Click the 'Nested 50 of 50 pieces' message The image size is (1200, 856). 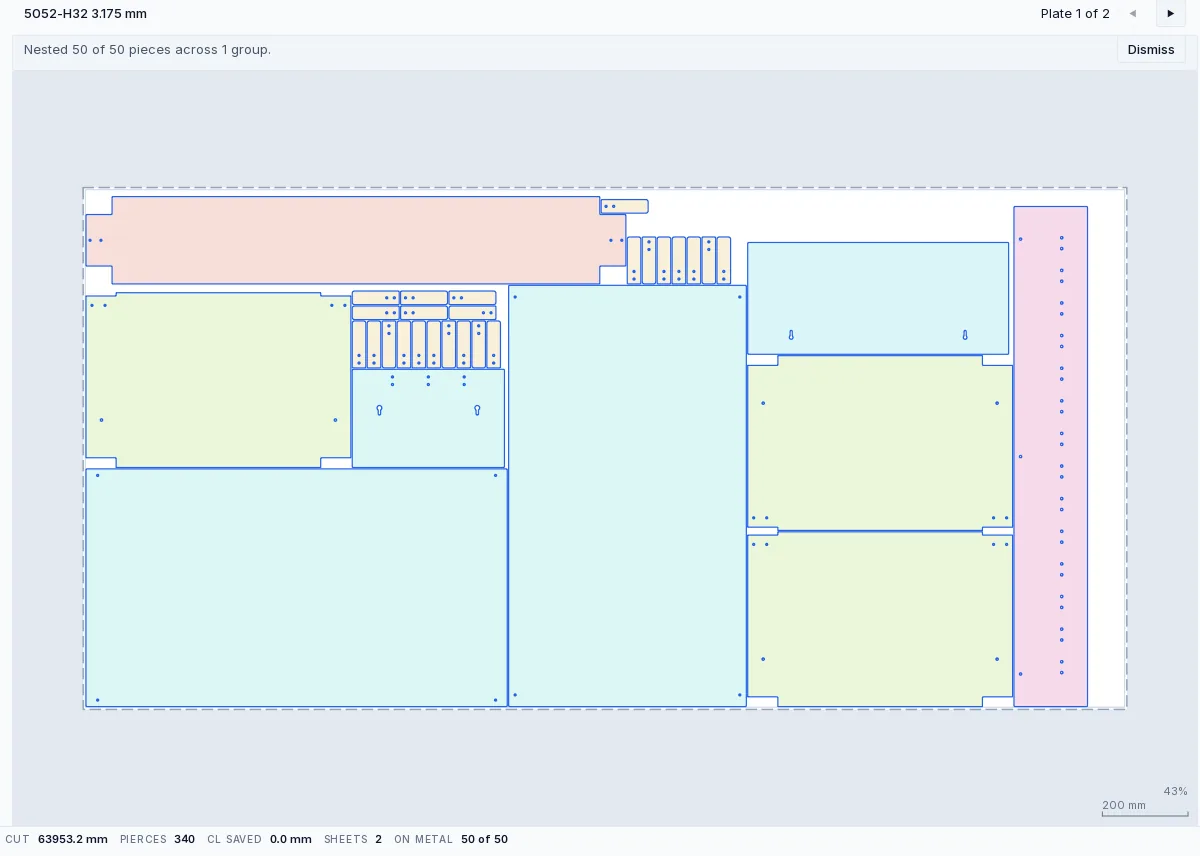point(147,50)
